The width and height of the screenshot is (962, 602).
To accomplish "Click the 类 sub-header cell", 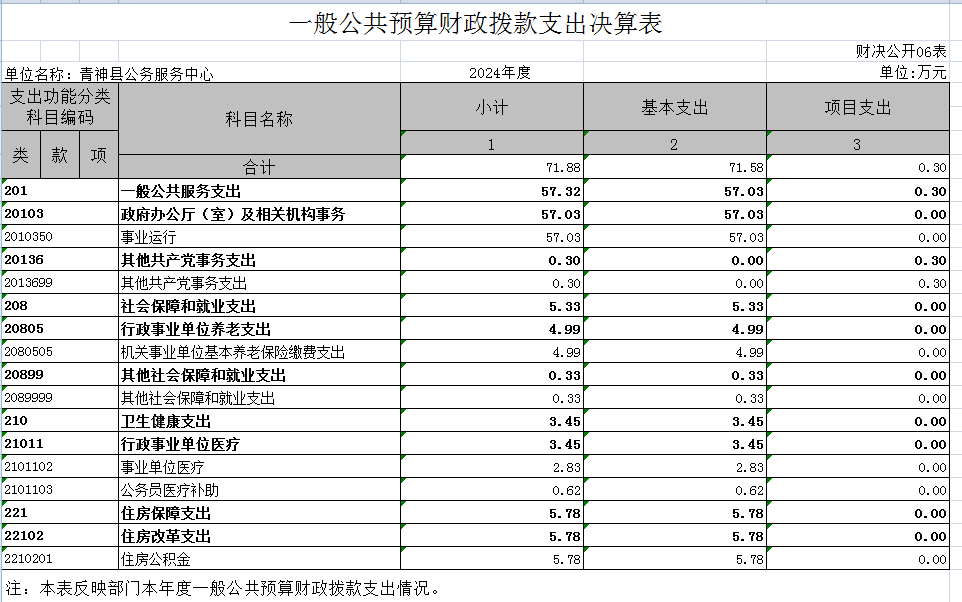I will (21, 155).
